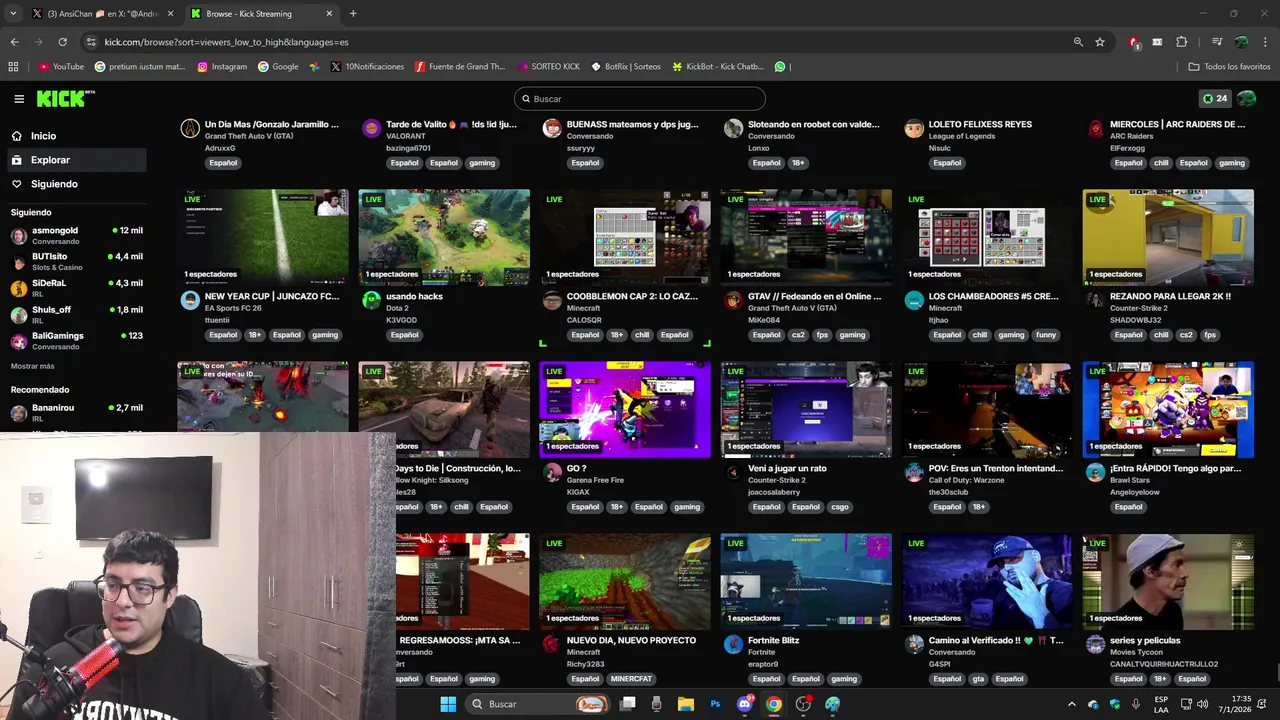The image size is (1280, 720).
Task: Open the 'series y peliculas' stream title
Action: coord(1145,640)
